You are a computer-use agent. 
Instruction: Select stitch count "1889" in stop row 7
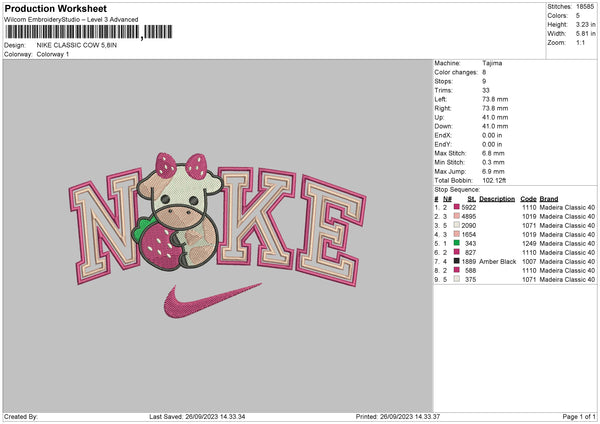point(469,261)
